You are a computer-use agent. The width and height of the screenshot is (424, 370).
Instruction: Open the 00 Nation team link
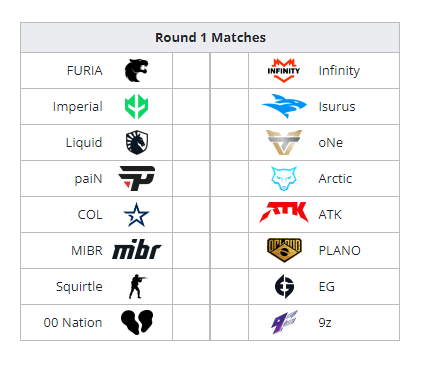(x=73, y=323)
